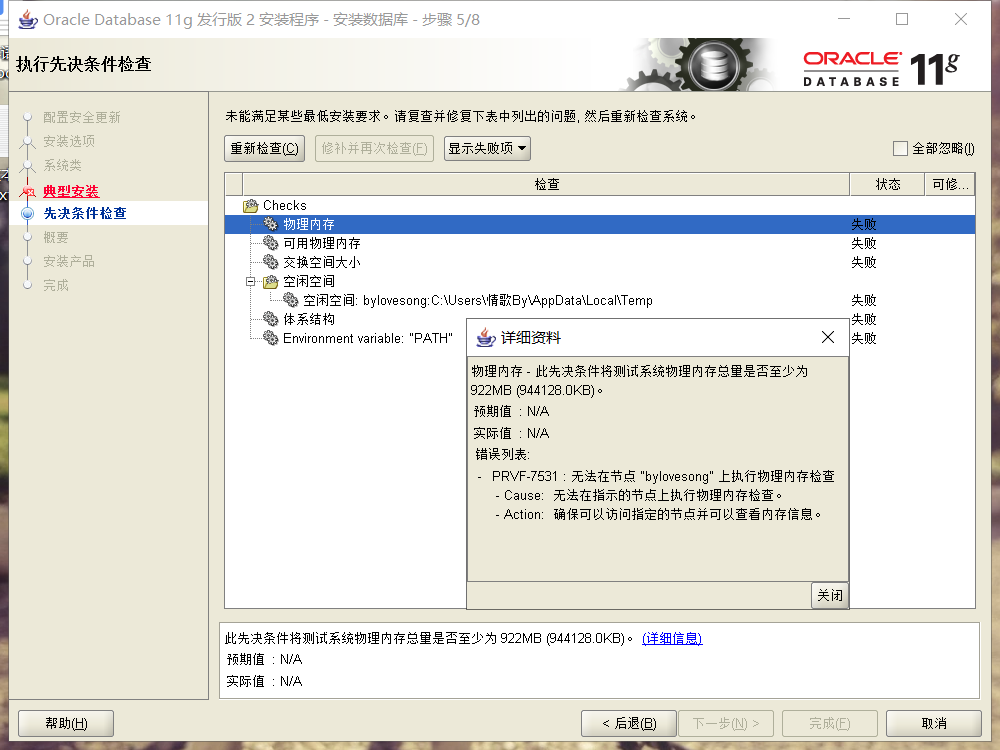Click the 典型安装 step marker icon
The width and height of the screenshot is (1000, 750).
tap(27, 191)
